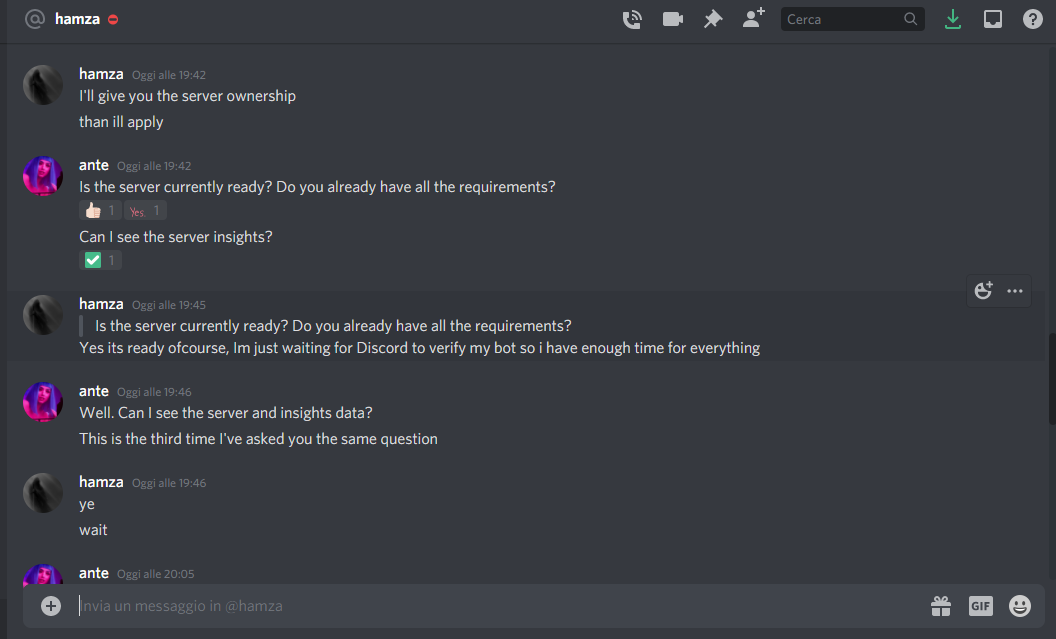Click the green download icon in the header
This screenshot has height=639, width=1056.
coord(952,18)
